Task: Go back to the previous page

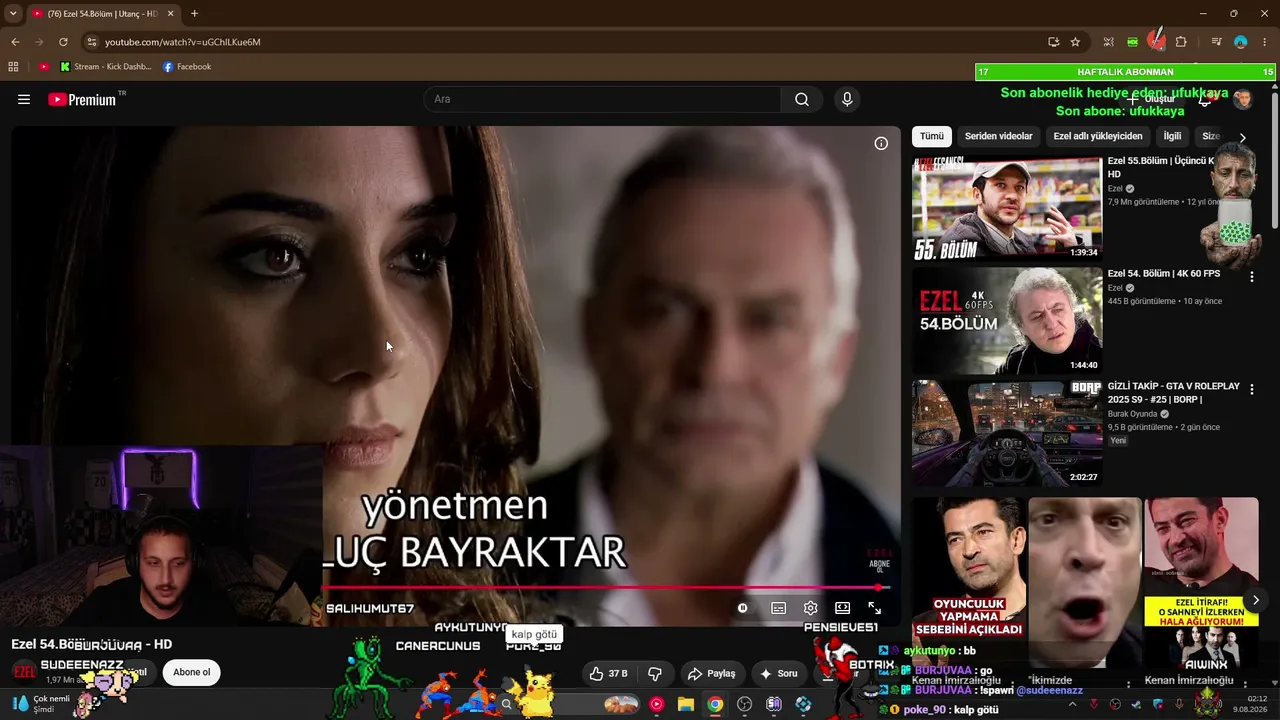Action: click(15, 42)
